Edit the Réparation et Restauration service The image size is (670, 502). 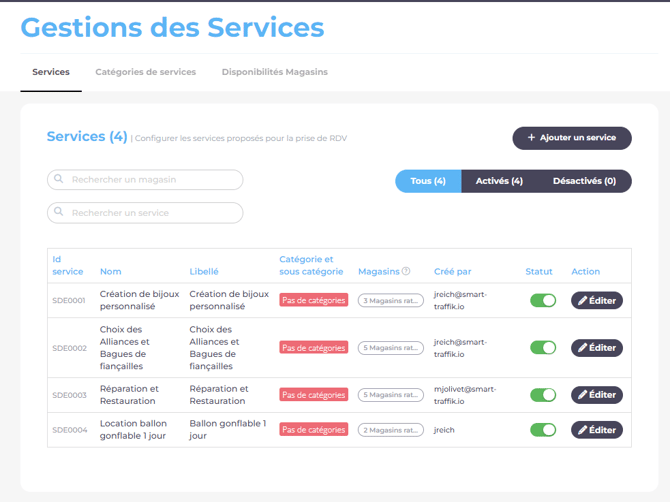coord(597,395)
